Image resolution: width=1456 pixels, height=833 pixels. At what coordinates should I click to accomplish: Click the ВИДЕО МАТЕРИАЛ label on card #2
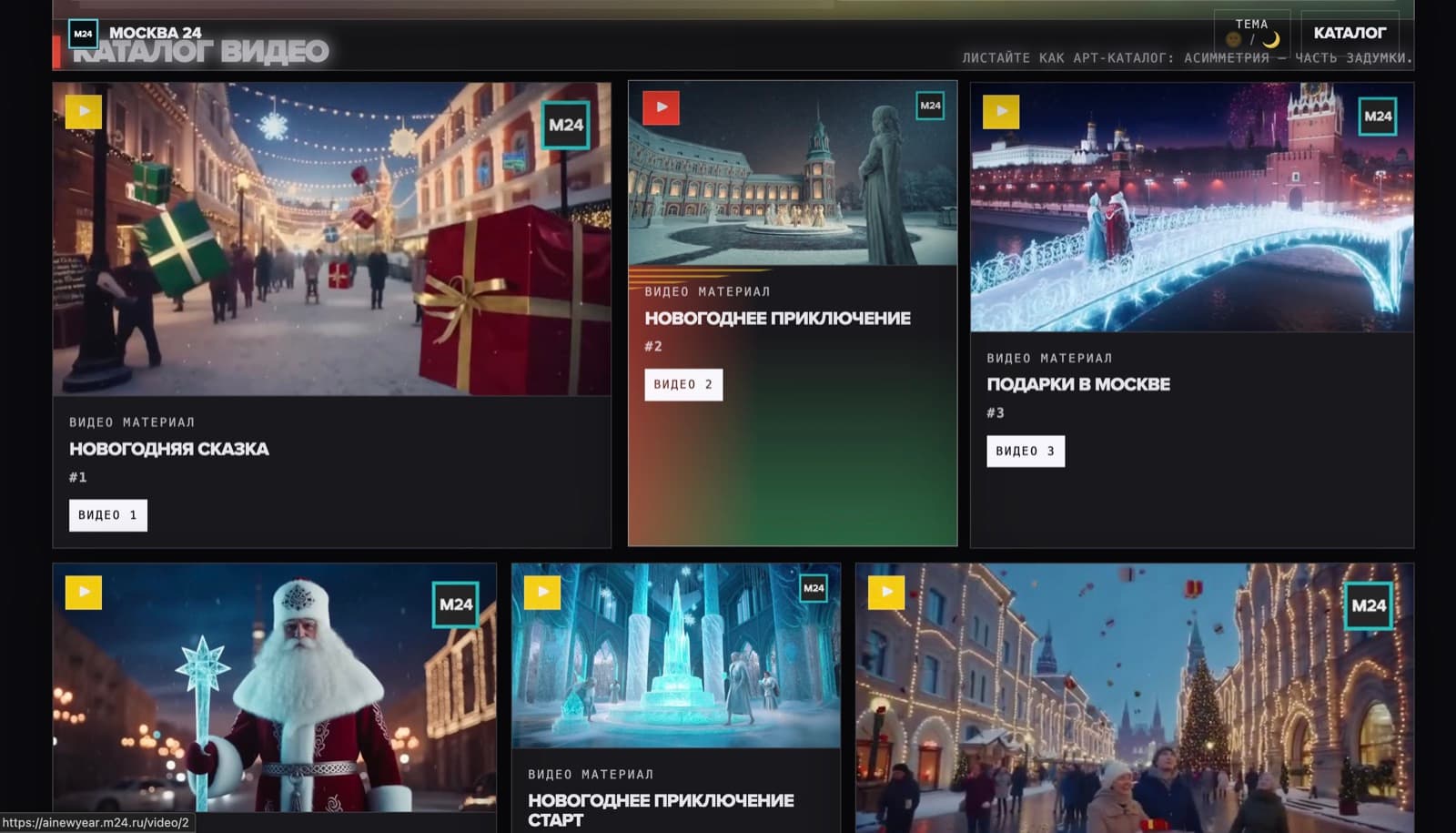pyautogui.click(x=707, y=292)
